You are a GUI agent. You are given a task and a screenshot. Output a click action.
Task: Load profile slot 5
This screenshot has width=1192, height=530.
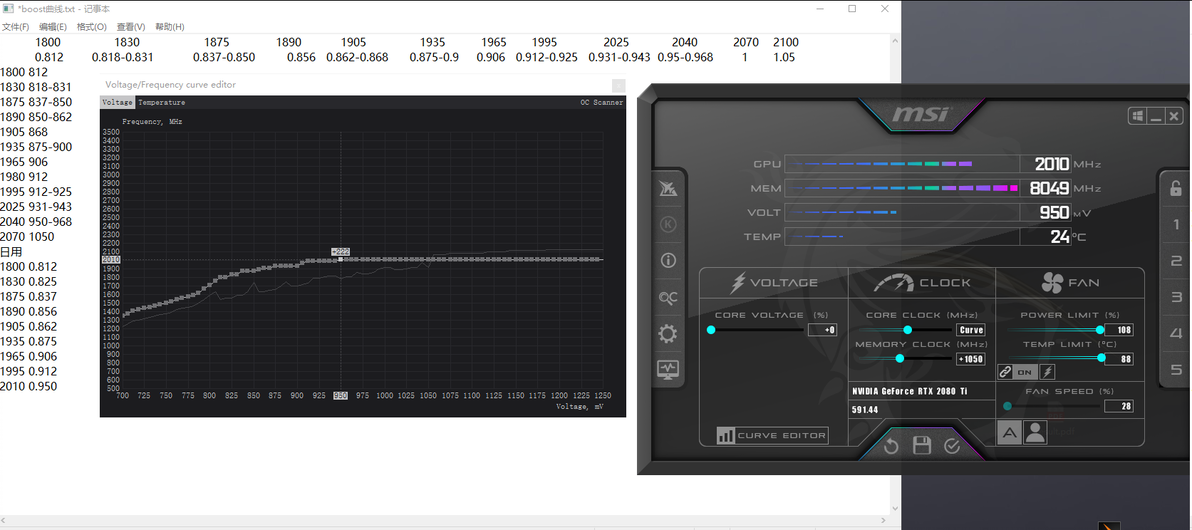coord(1175,370)
